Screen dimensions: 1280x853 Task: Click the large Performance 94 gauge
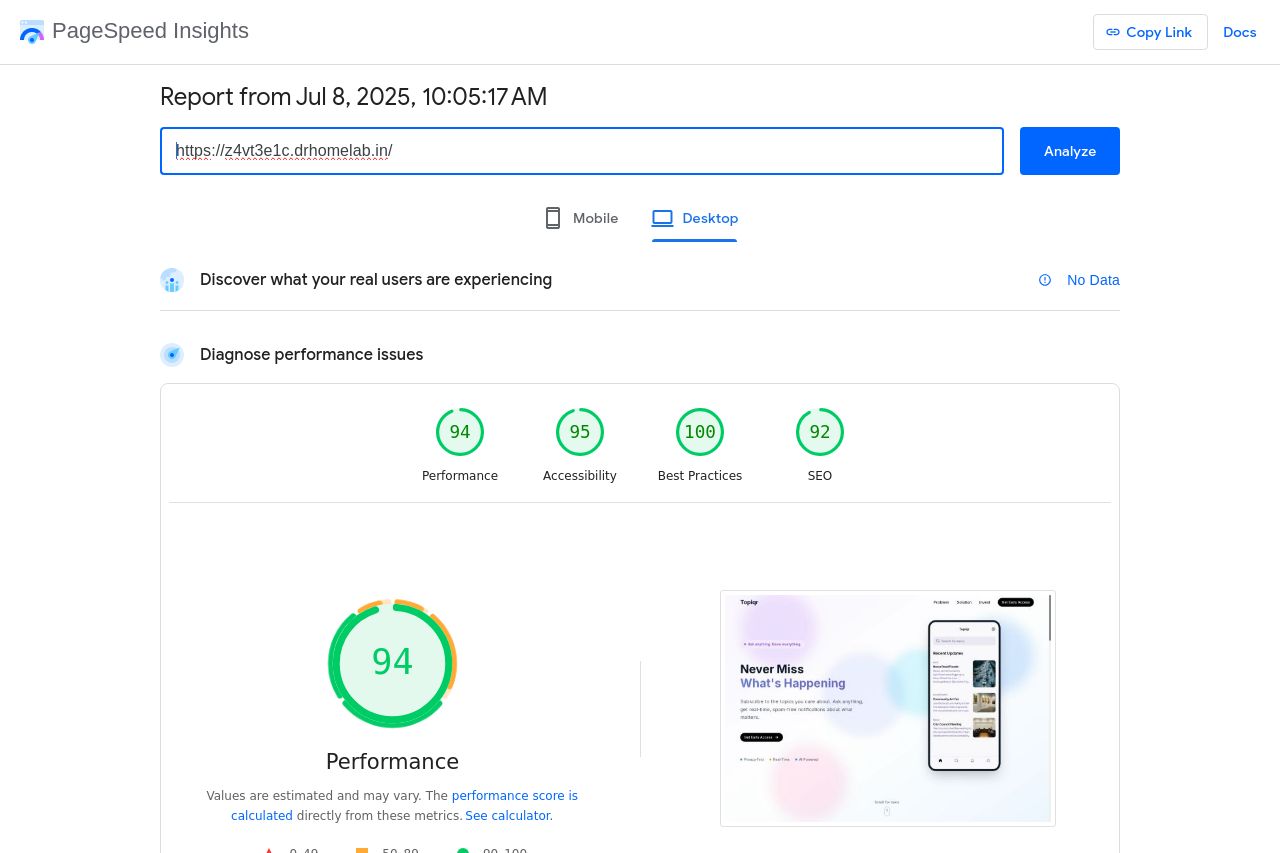pos(392,663)
